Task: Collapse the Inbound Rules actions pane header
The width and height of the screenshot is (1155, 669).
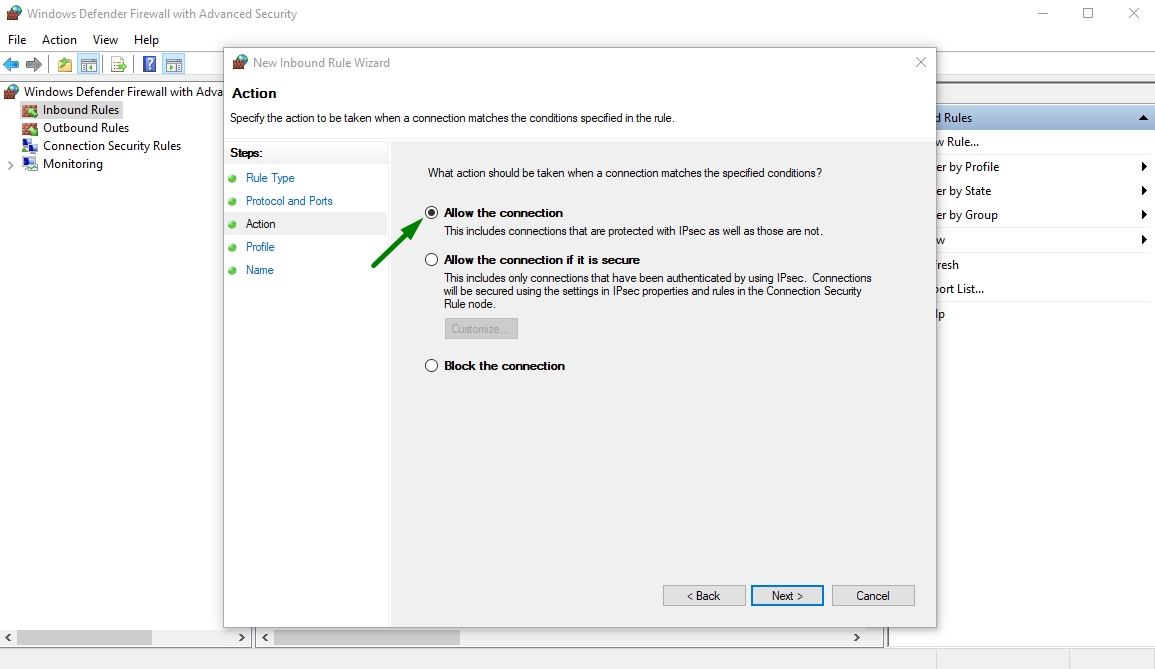Action: pyautogui.click(x=1142, y=118)
